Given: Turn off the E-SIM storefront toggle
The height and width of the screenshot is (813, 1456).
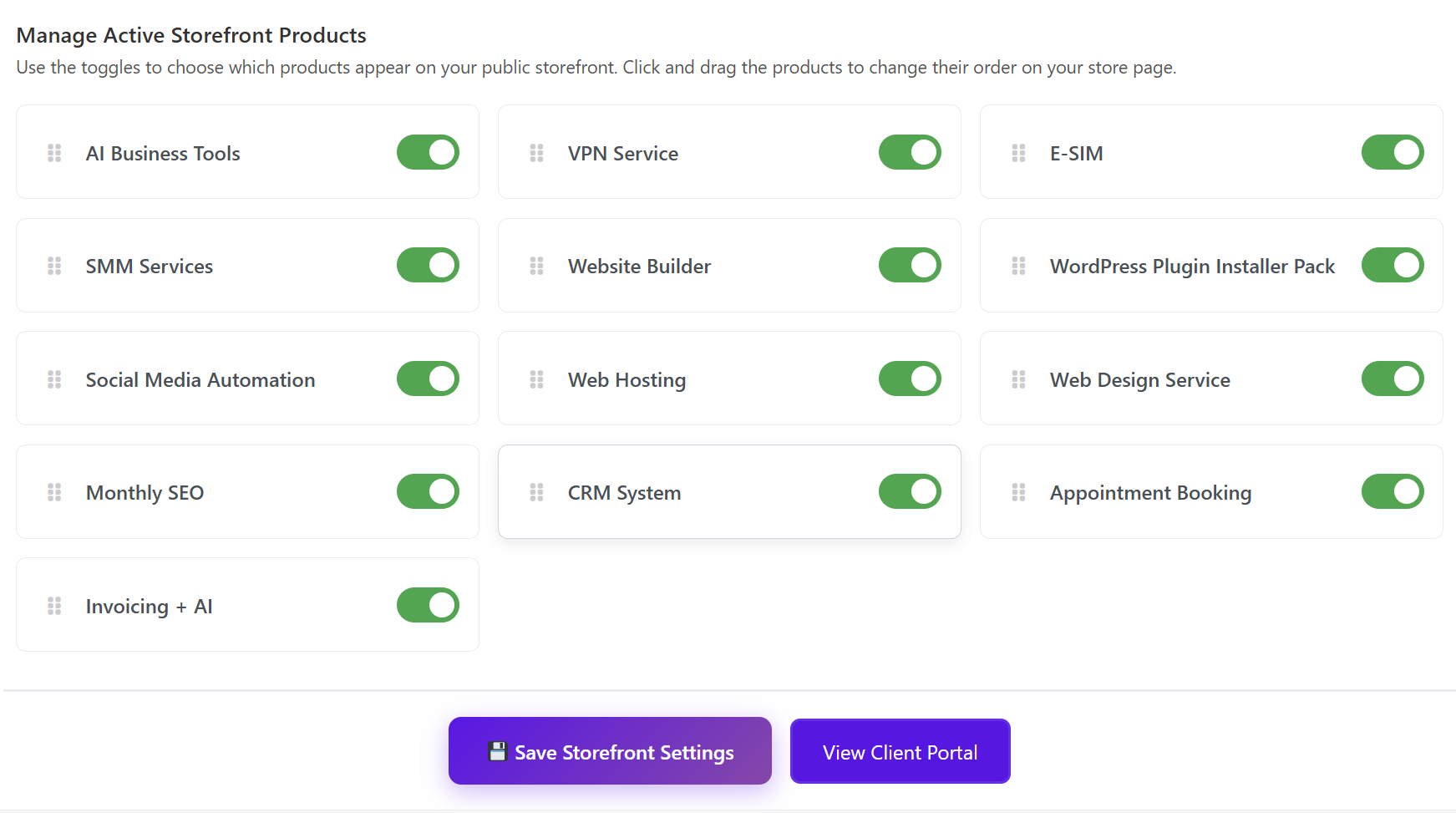Looking at the screenshot, I should click(x=1392, y=152).
